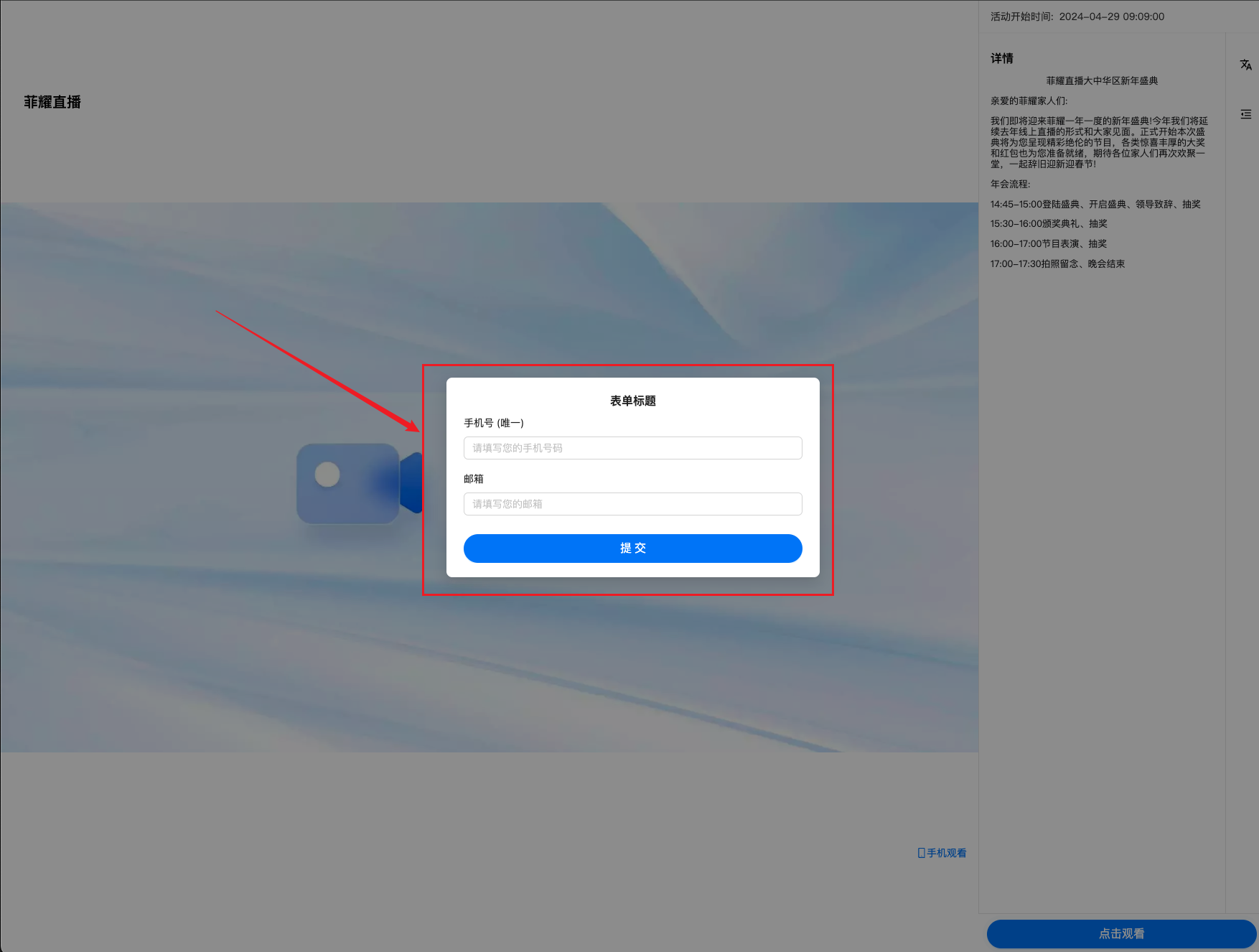
Task: Click the 16:00-17:00 节目表演 schedule line
Action: pyautogui.click(x=1049, y=244)
